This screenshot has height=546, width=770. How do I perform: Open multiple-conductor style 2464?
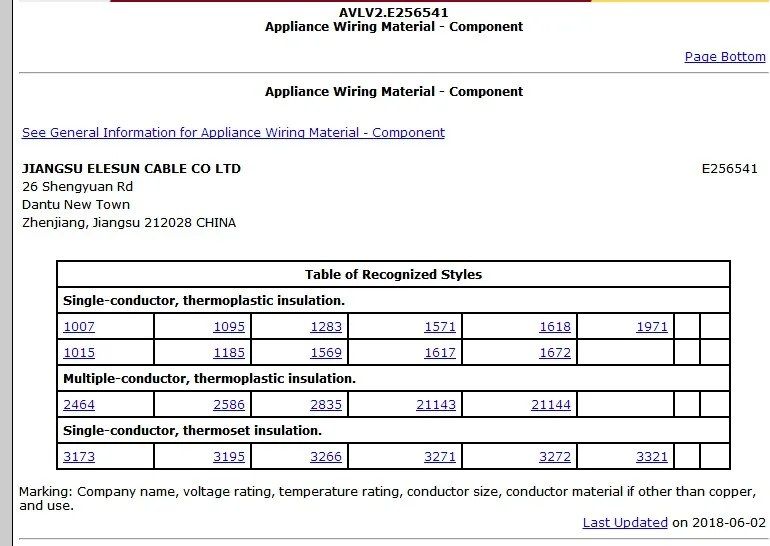(79, 405)
